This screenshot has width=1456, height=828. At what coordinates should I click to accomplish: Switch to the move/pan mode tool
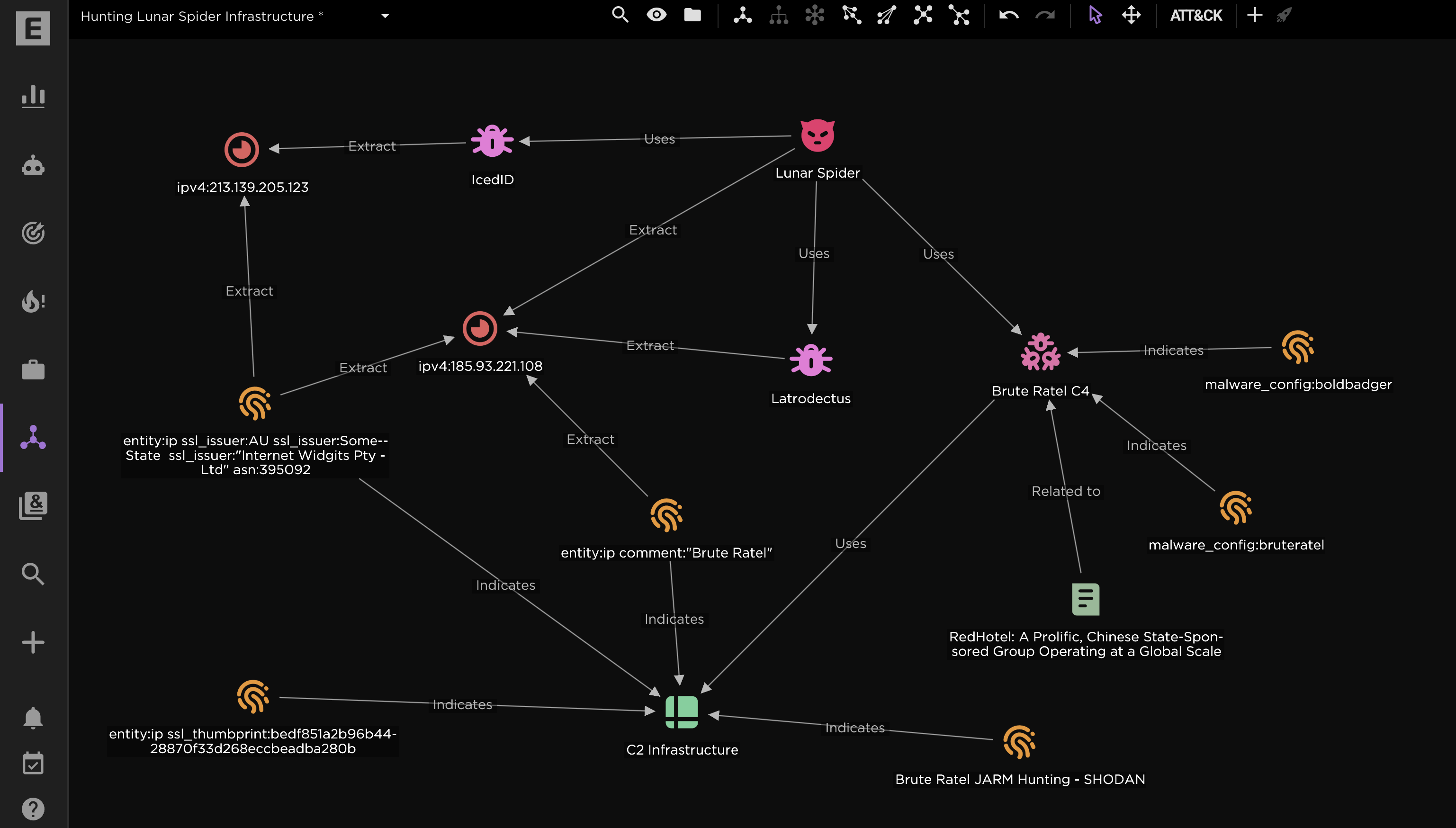click(x=1131, y=15)
